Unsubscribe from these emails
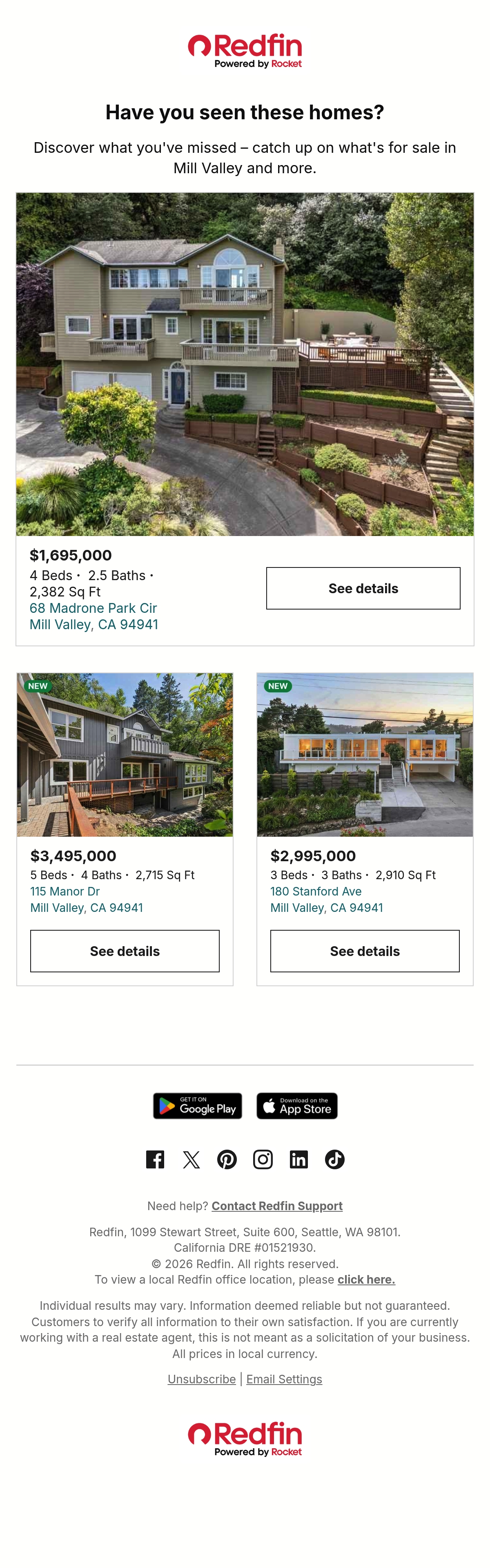490x1568 pixels. tap(201, 1379)
